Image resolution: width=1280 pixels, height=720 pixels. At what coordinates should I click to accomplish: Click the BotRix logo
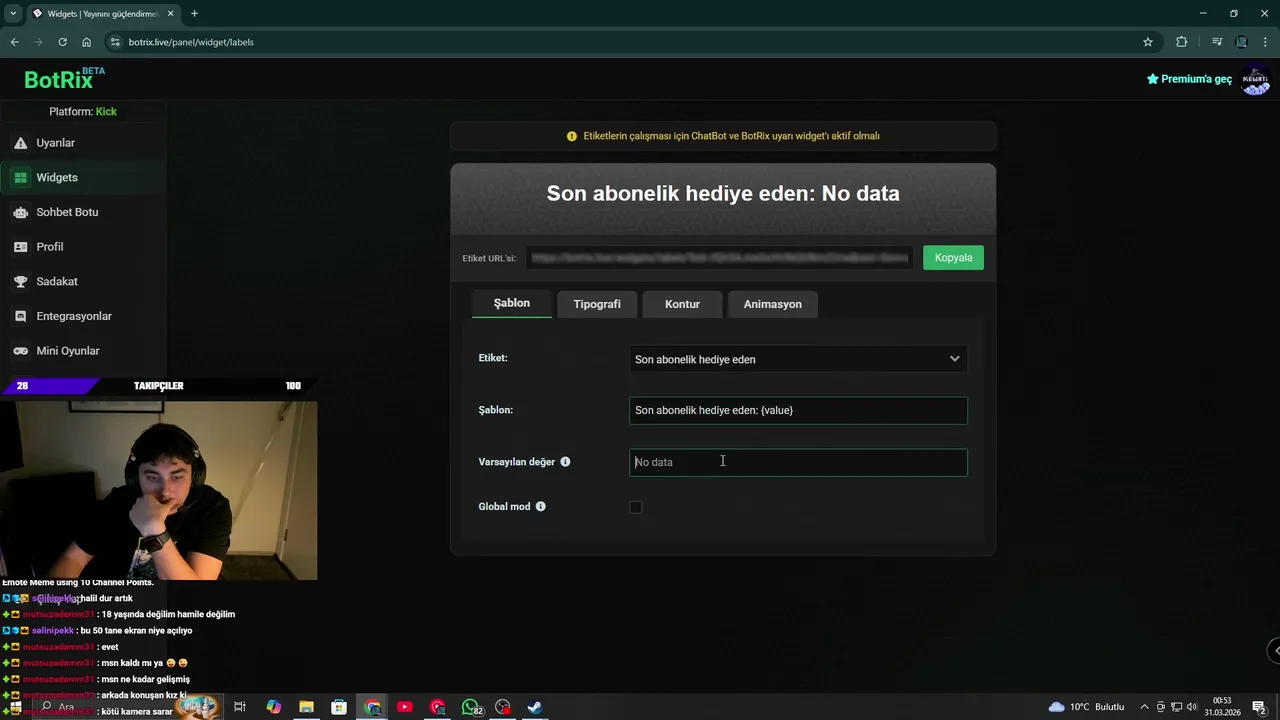coord(64,79)
